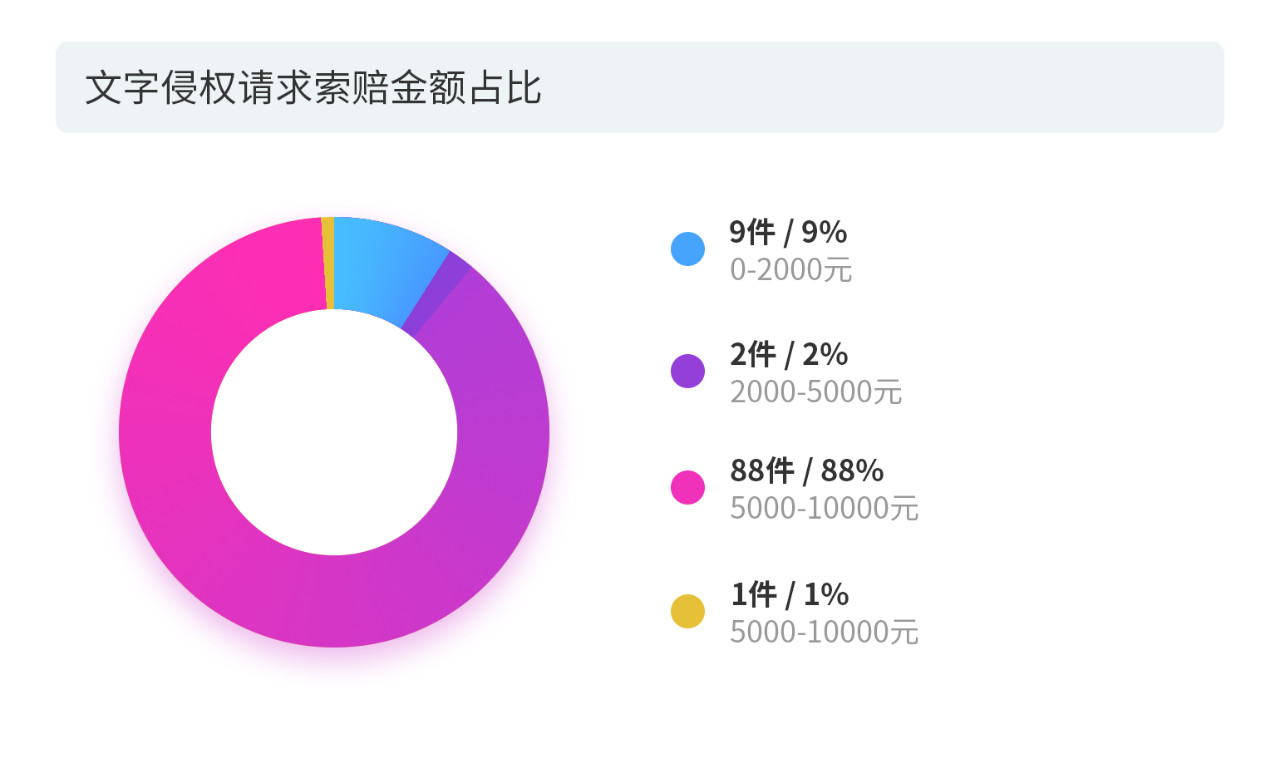Click the purple 2000-5000元 legend dot

[688, 371]
